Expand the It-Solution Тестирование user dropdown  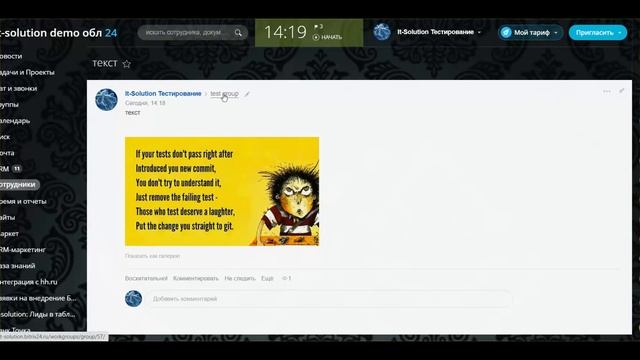point(479,32)
